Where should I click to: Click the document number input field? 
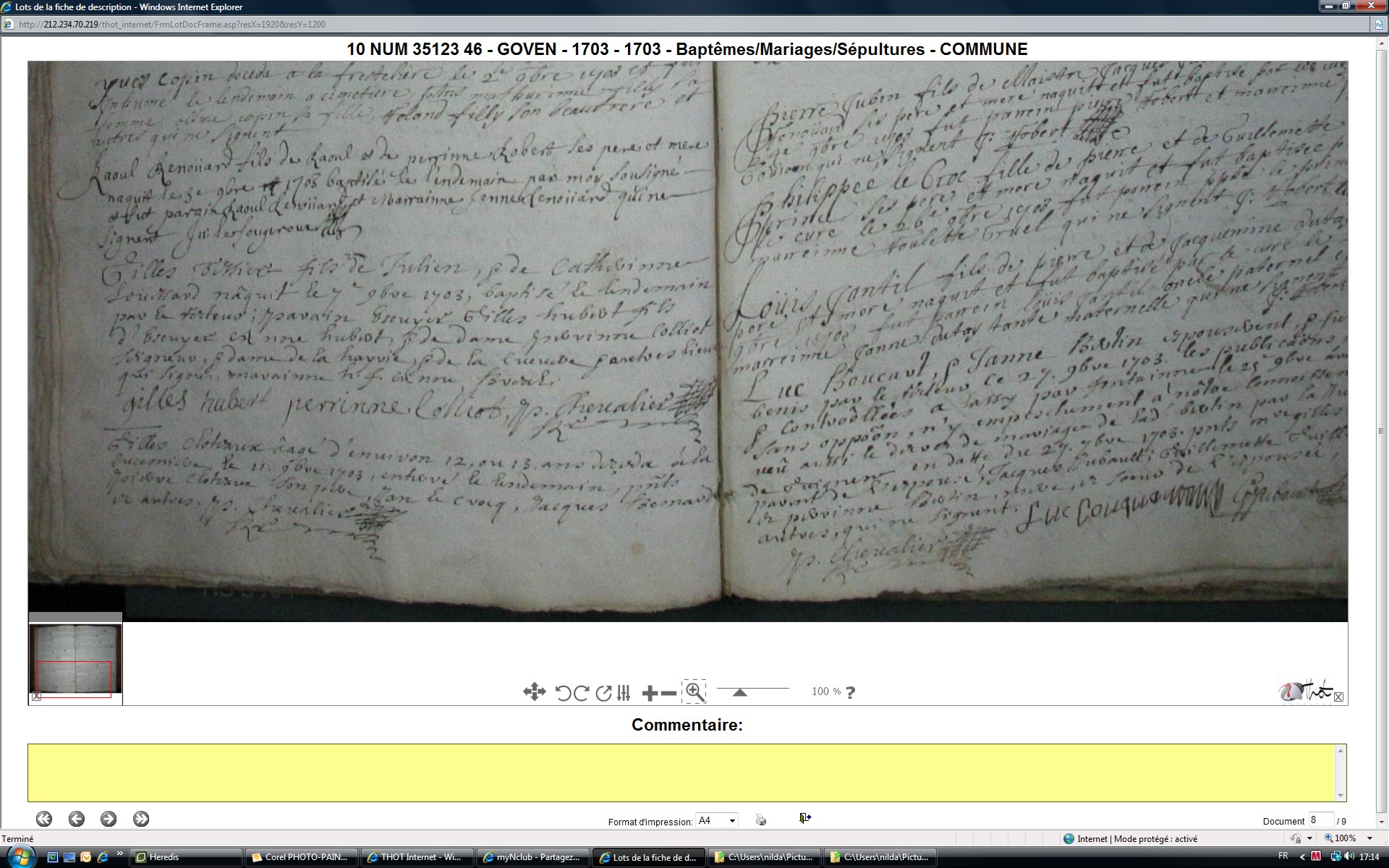1320,820
